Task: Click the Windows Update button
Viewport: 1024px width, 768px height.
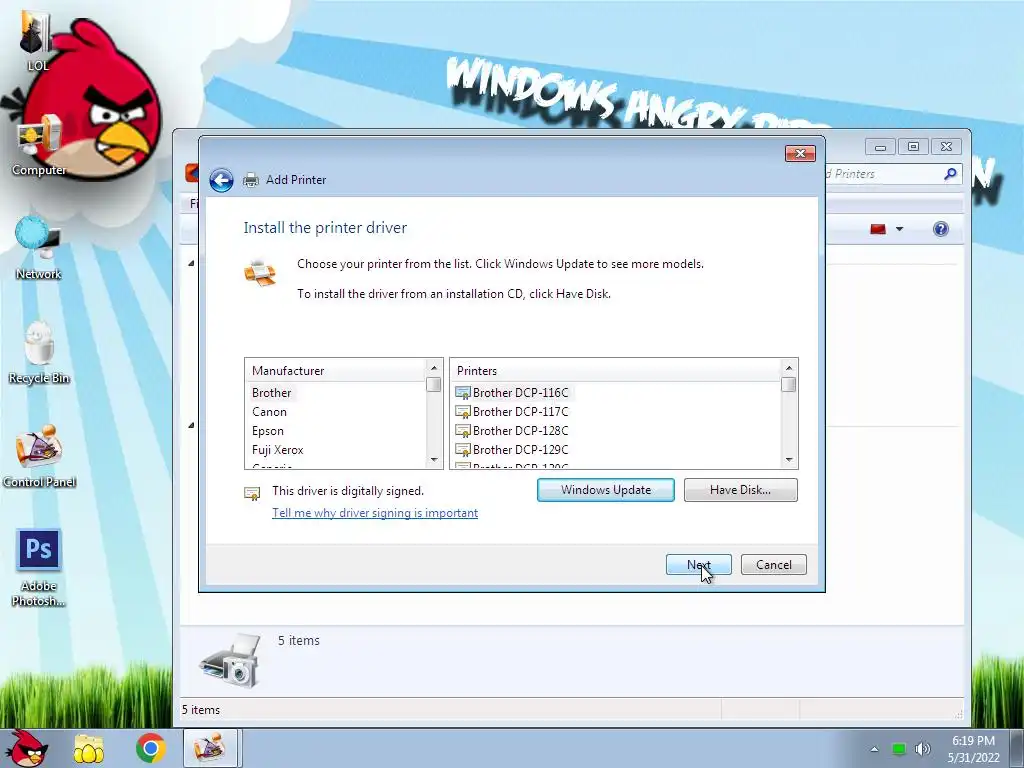Action: pos(605,490)
